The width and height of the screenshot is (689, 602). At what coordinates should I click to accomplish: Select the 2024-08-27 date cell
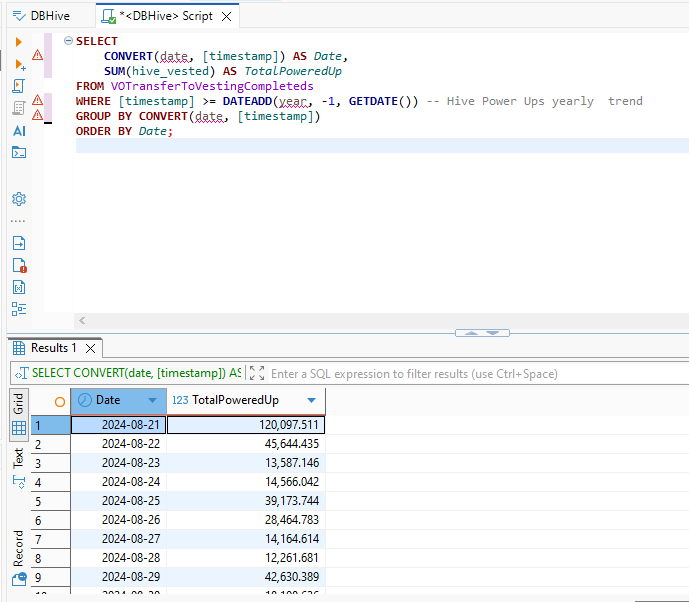point(118,539)
